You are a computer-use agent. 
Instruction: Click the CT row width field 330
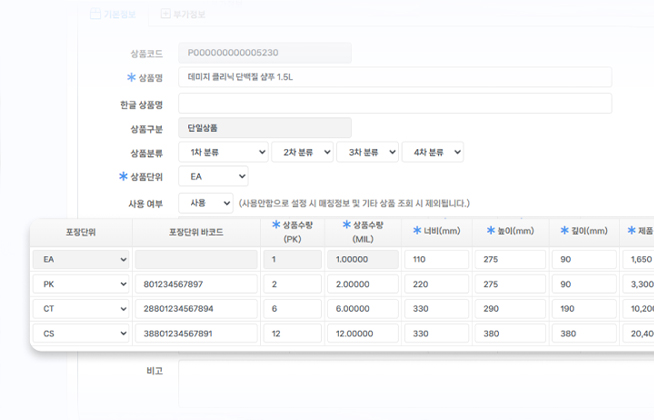[x=437, y=309]
